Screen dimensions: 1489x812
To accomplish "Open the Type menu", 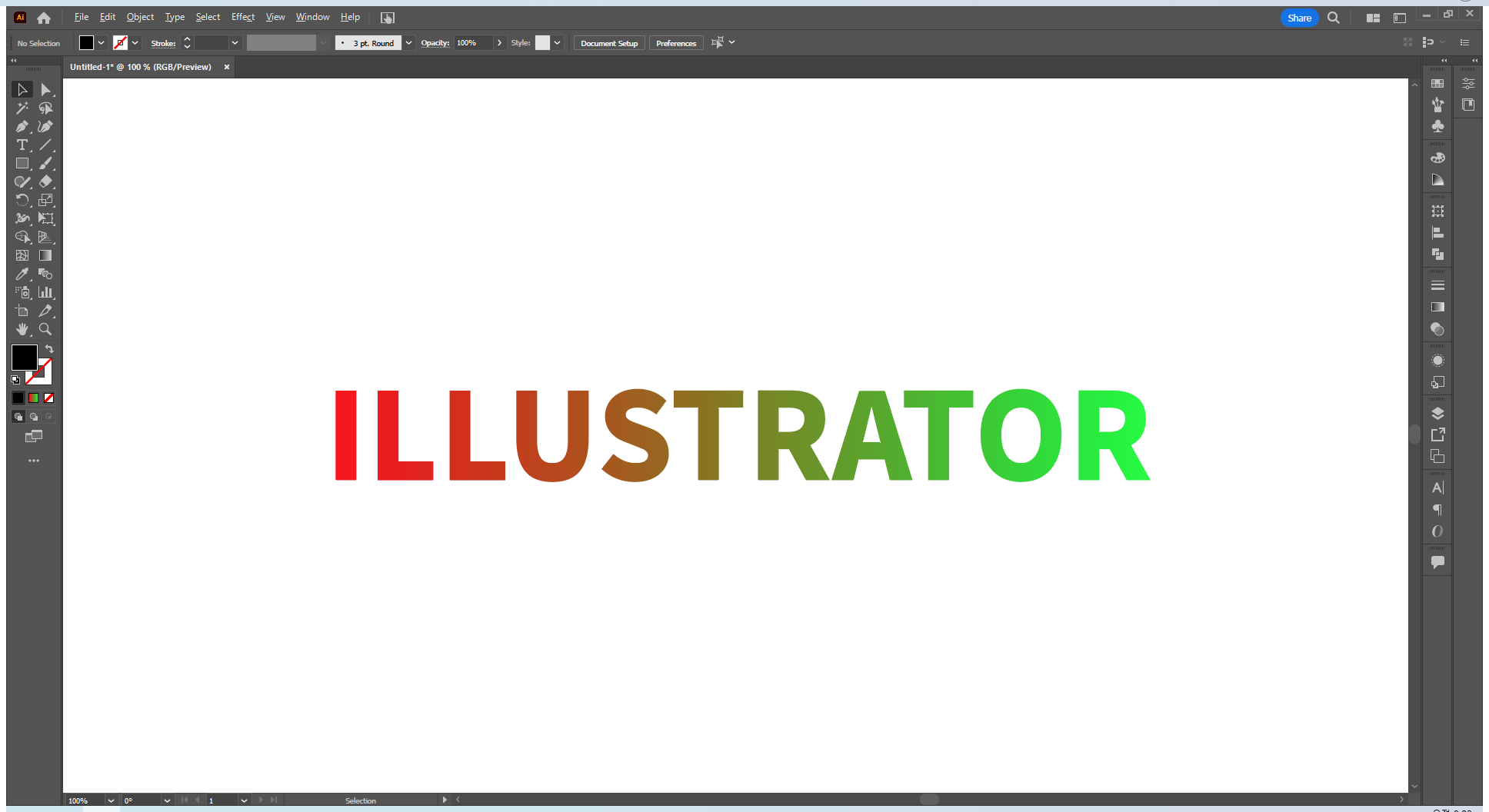I will click(x=175, y=17).
